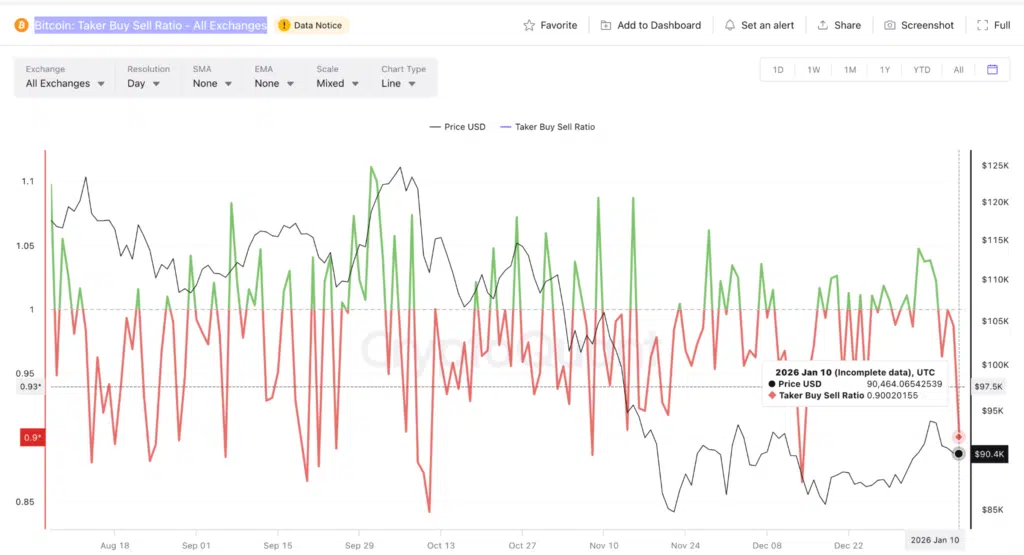Viewport: 1024px width, 555px height.
Task: Expand the Exchange dropdown All Exchanges
Action: (x=65, y=84)
